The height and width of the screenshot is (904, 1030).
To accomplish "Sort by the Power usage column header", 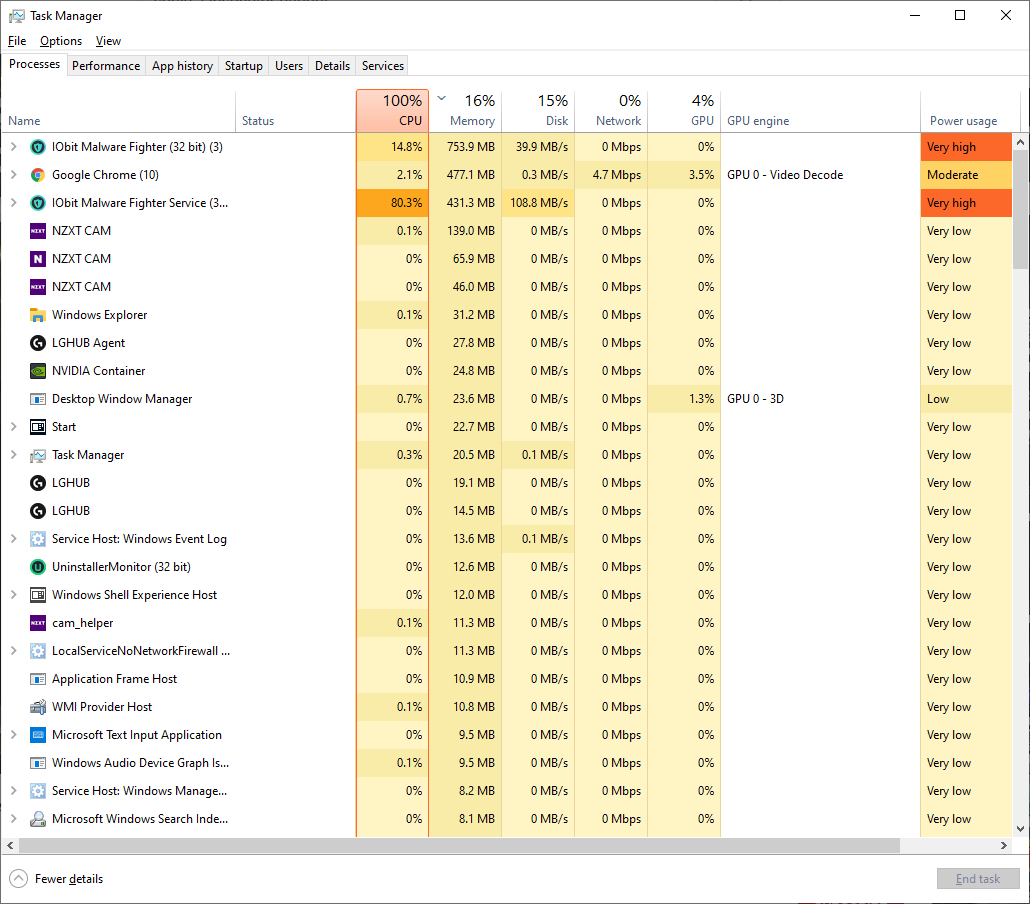I will [970, 111].
